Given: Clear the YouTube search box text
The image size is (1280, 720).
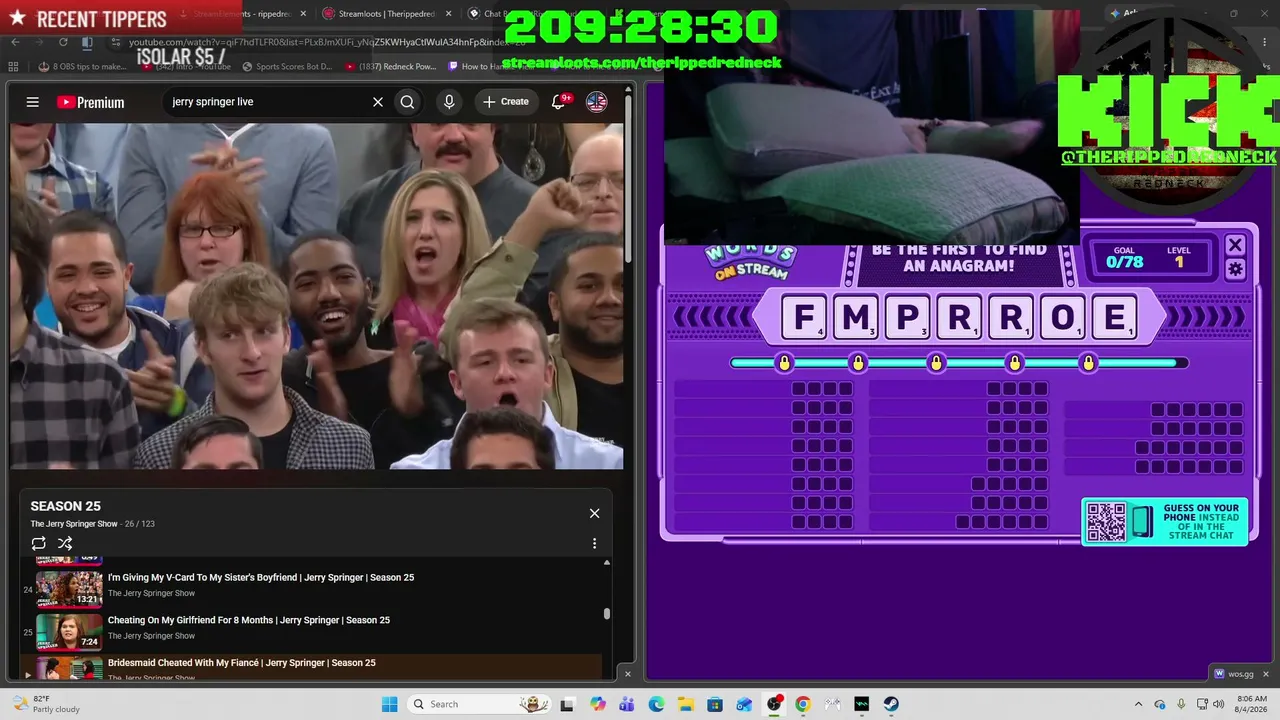Looking at the screenshot, I should (x=378, y=102).
